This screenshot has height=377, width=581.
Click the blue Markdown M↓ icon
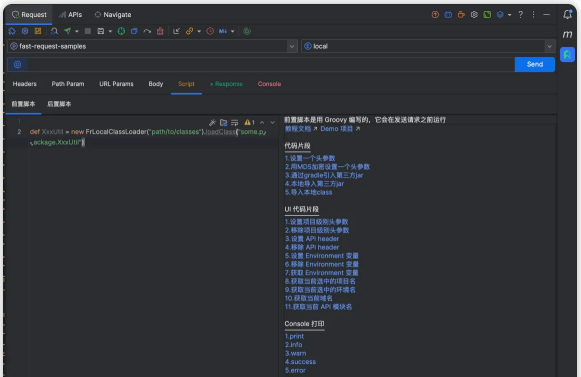[x=223, y=31]
